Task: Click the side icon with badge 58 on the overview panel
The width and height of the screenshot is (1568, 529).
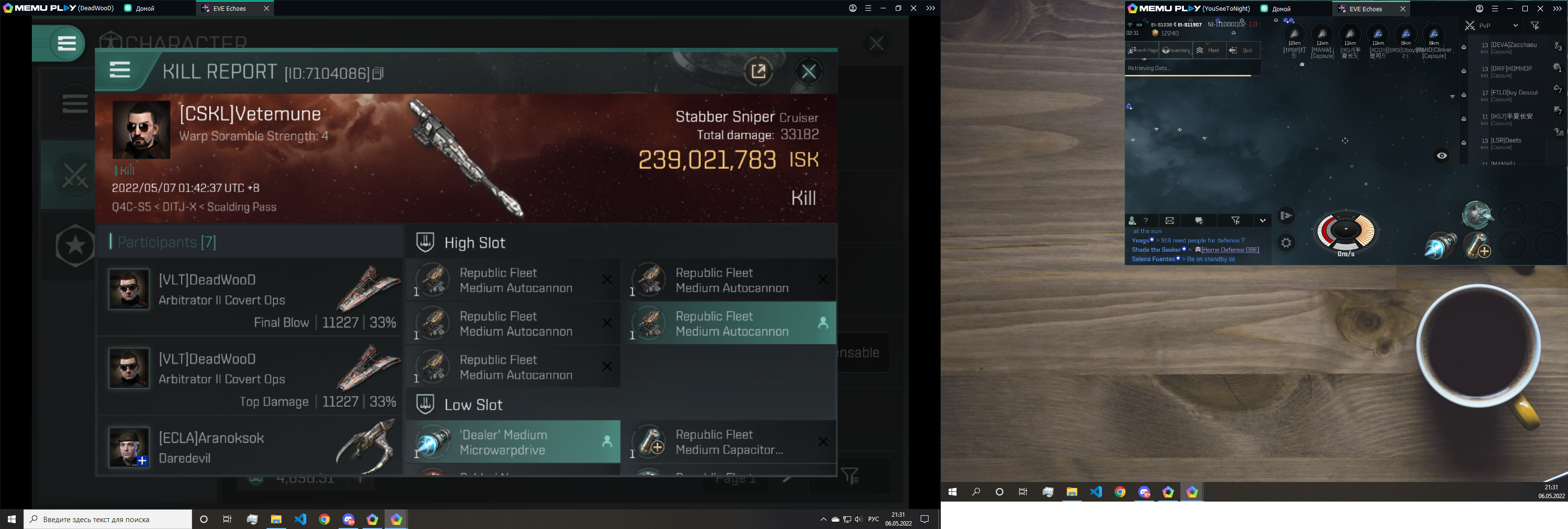Action: coord(1558,131)
